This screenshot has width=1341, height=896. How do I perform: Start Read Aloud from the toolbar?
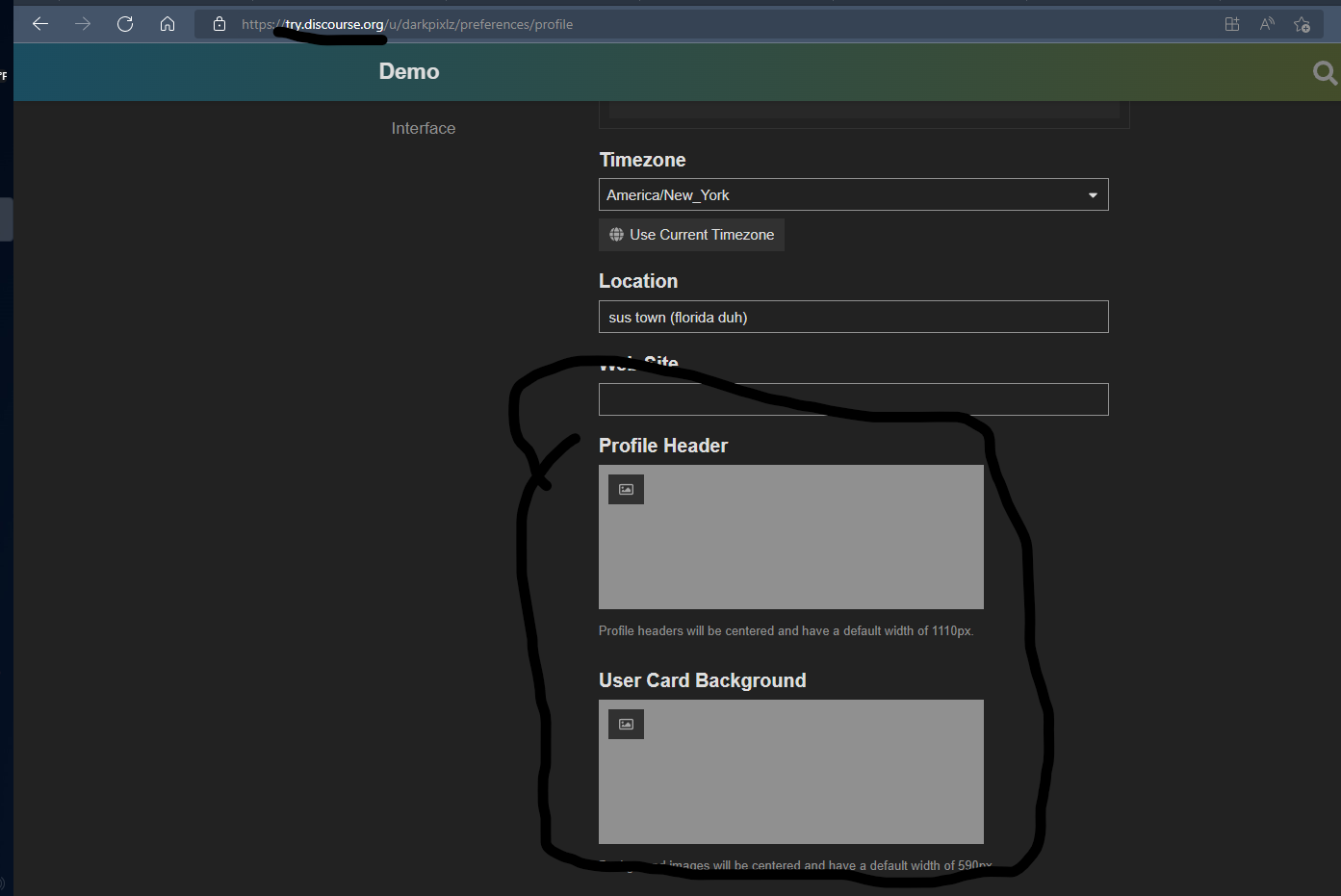tap(1266, 24)
